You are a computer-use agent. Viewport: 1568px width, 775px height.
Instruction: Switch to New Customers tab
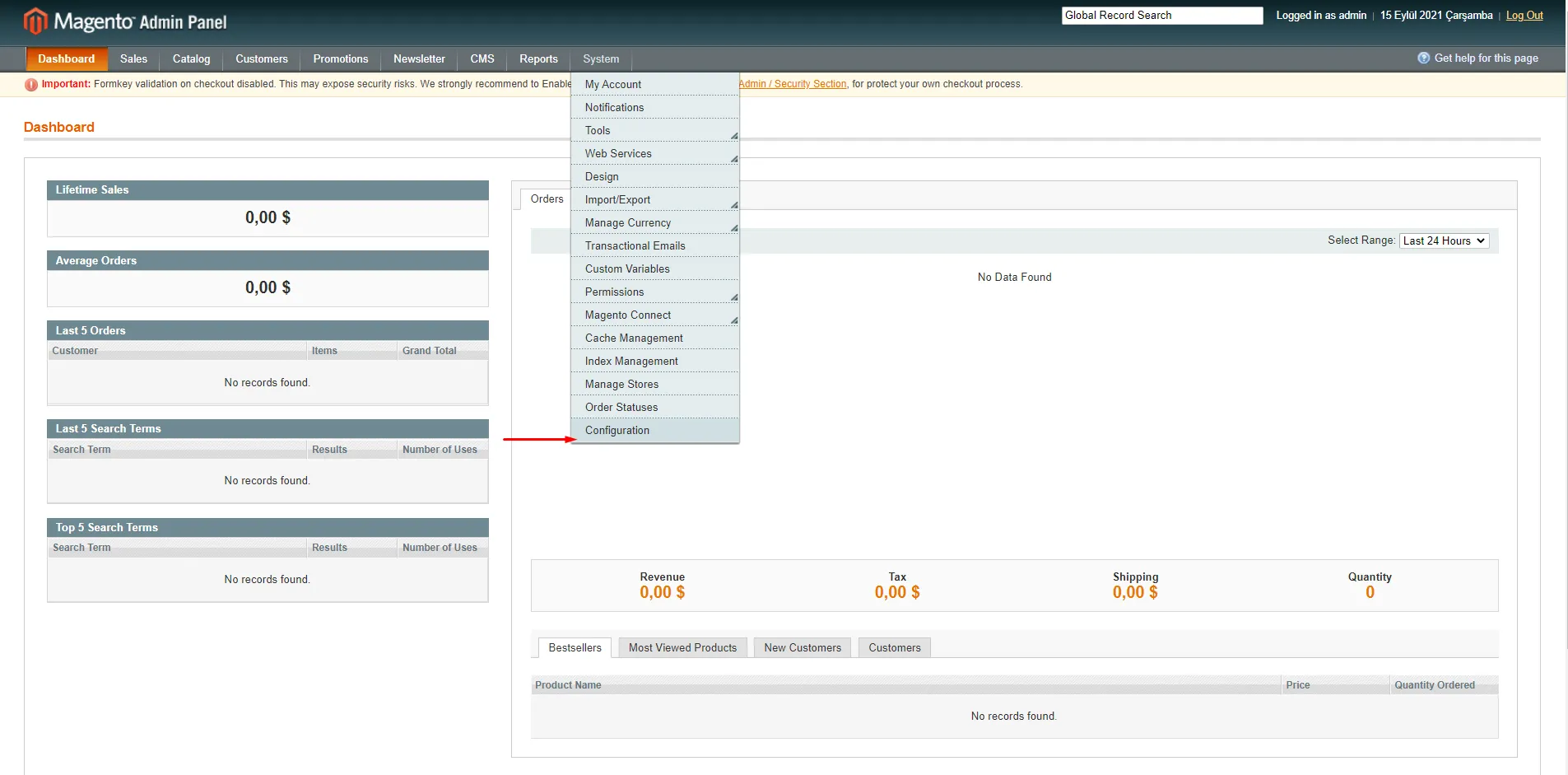pos(802,648)
